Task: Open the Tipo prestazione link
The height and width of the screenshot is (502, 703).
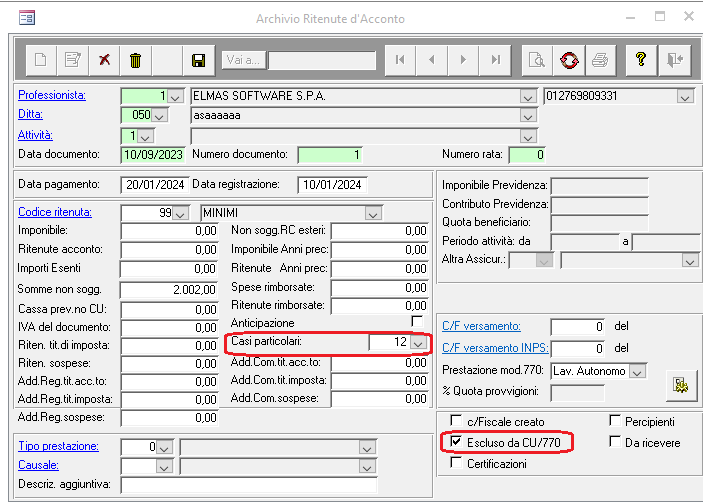Action: [58, 446]
